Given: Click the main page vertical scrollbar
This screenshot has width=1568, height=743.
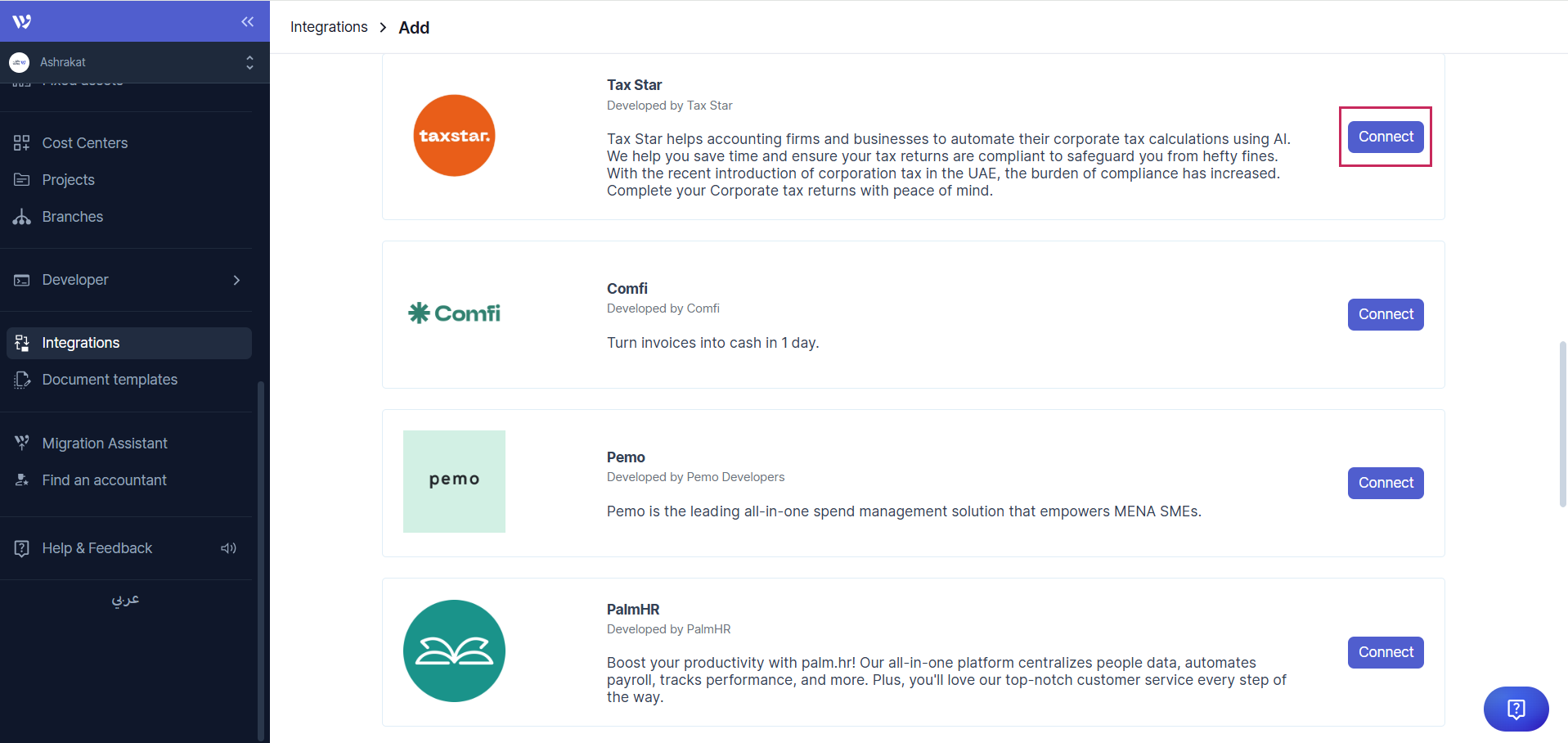Looking at the screenshot, I should pos(1562,424).
